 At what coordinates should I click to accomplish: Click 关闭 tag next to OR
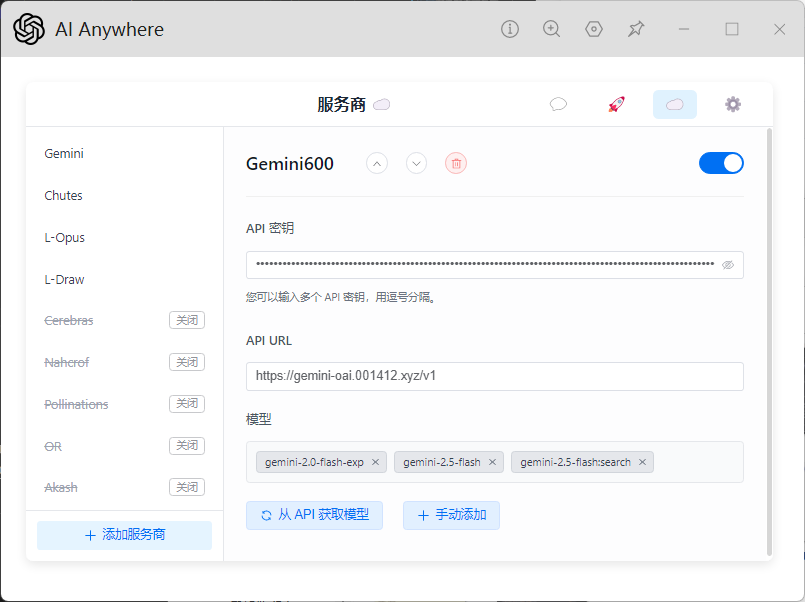(187, 445)
